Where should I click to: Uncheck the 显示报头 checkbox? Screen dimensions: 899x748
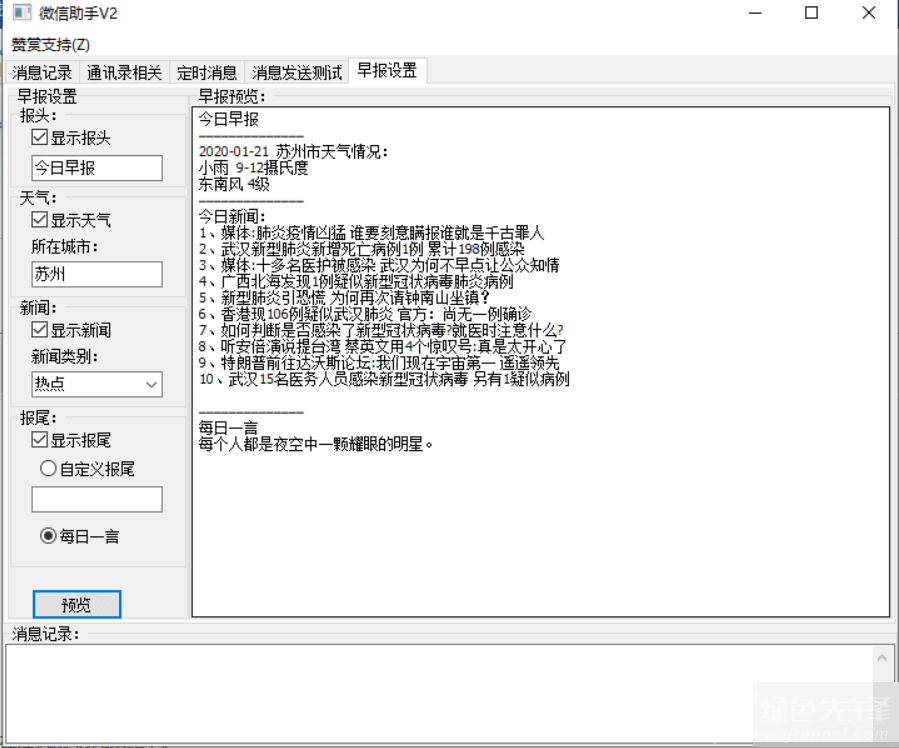(x=40, y=137)
